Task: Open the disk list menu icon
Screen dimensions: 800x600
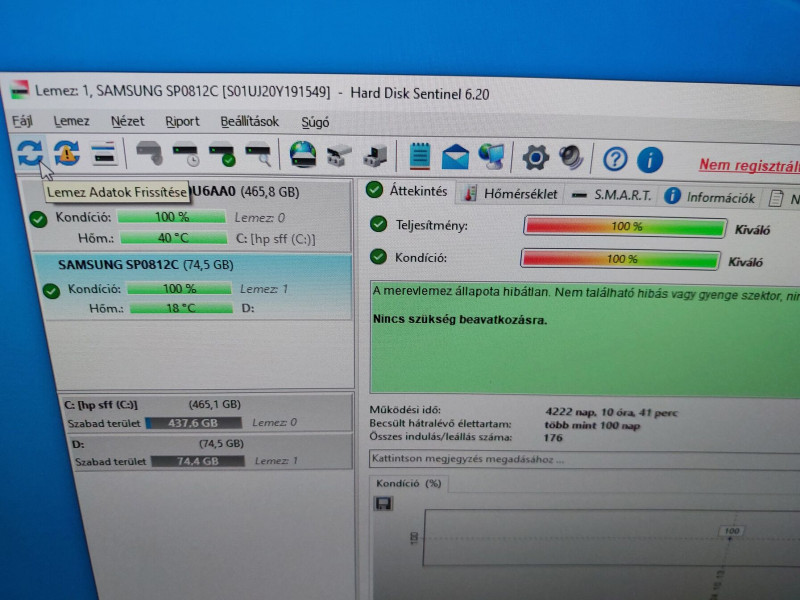Action: (104, 153)
